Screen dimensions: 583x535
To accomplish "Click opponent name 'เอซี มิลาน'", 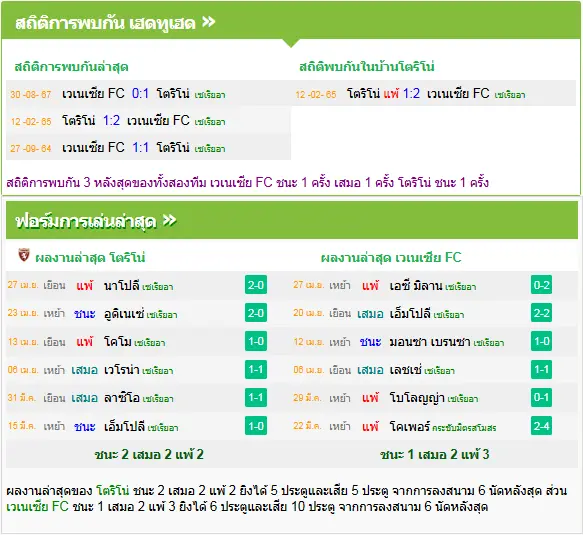I will pos(416,286).
